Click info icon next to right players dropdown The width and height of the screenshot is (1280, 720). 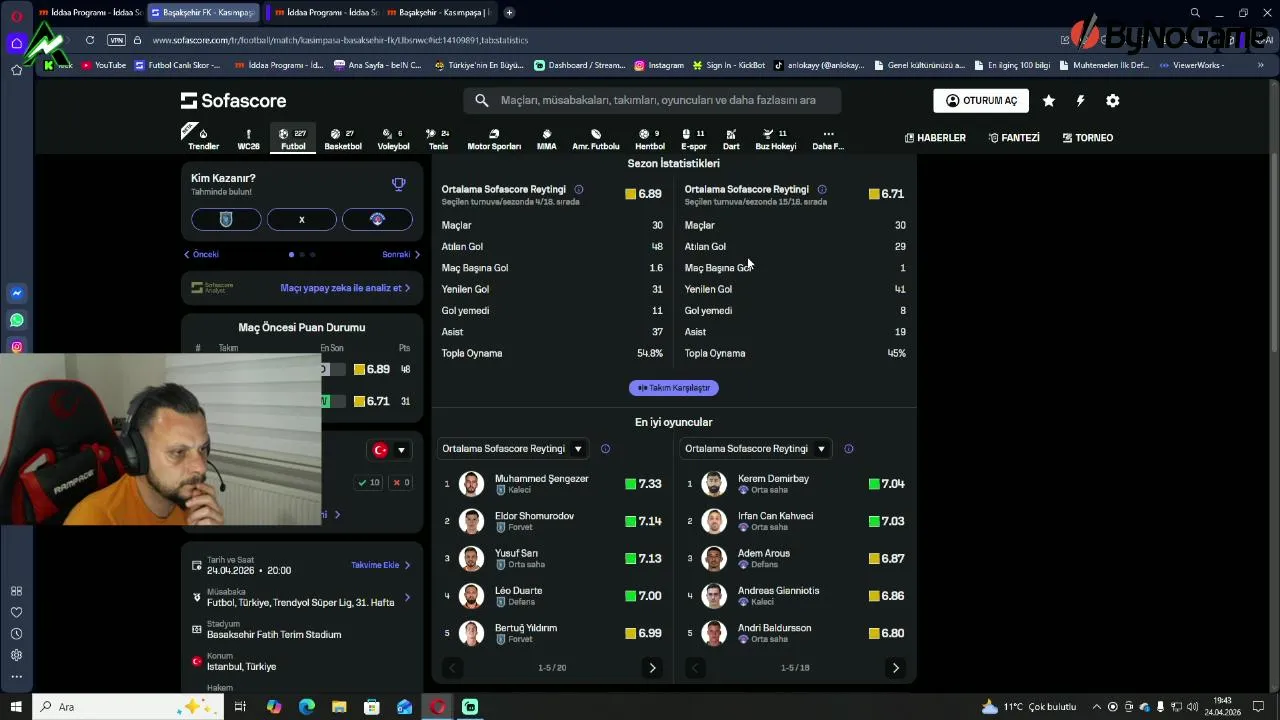click(848, 449)
